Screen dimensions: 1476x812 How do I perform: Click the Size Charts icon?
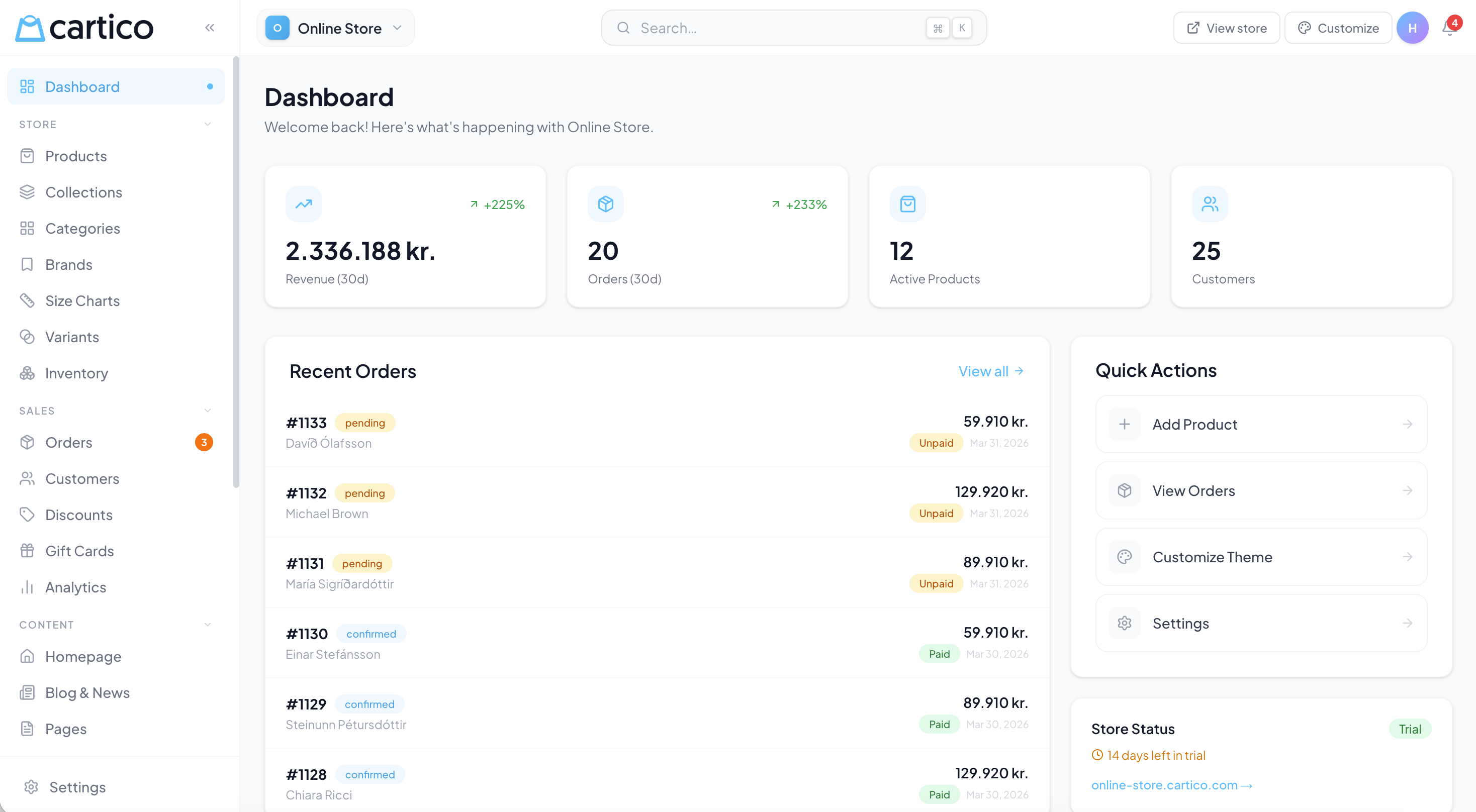point(28,300)
